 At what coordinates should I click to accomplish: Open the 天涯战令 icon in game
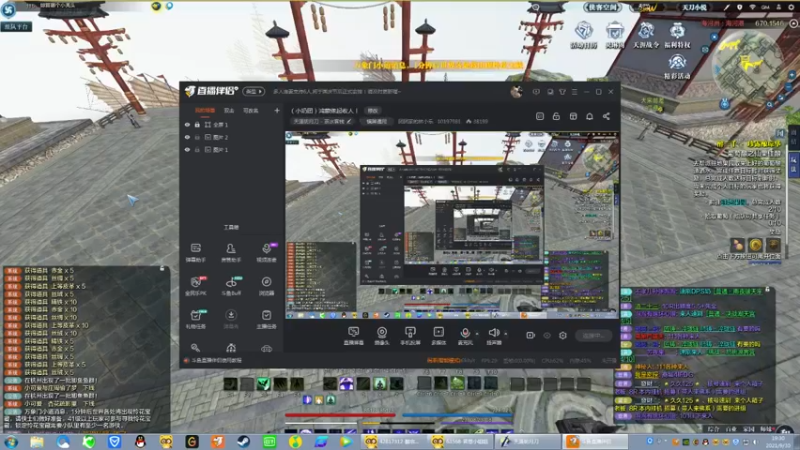point(646,35)
